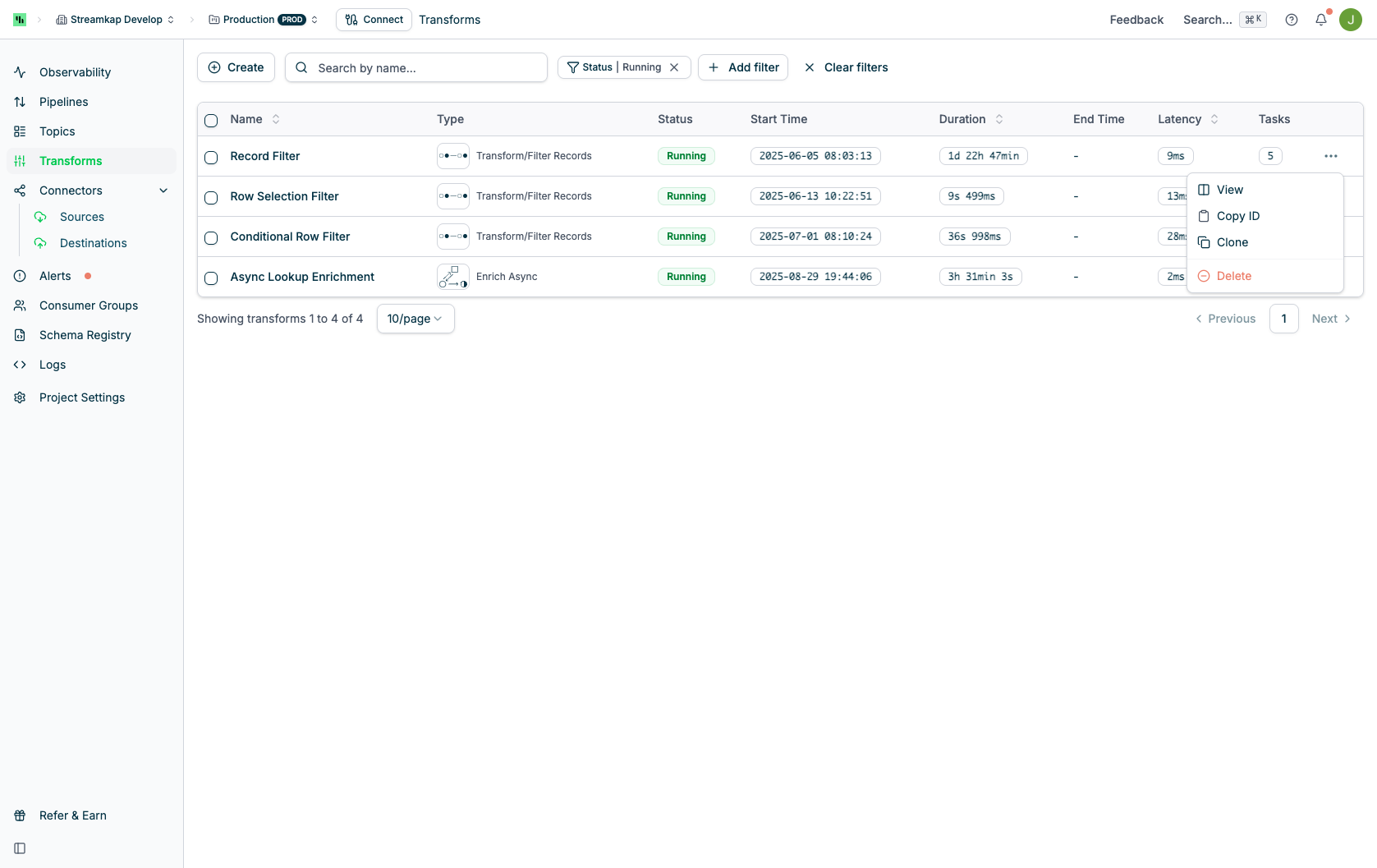This screenshot has height=868, width=1377.
Task: Open the Observability section in the sidebar
Action: [73, 72]
